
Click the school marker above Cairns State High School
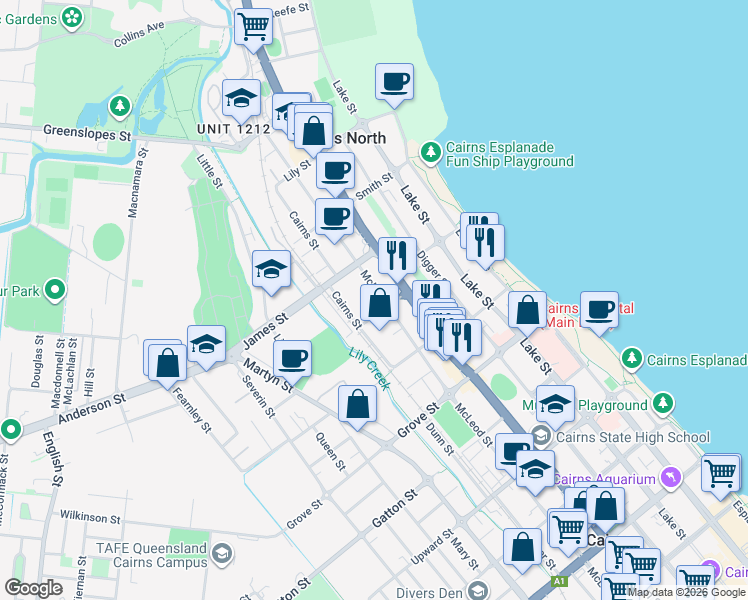[555, 405]
